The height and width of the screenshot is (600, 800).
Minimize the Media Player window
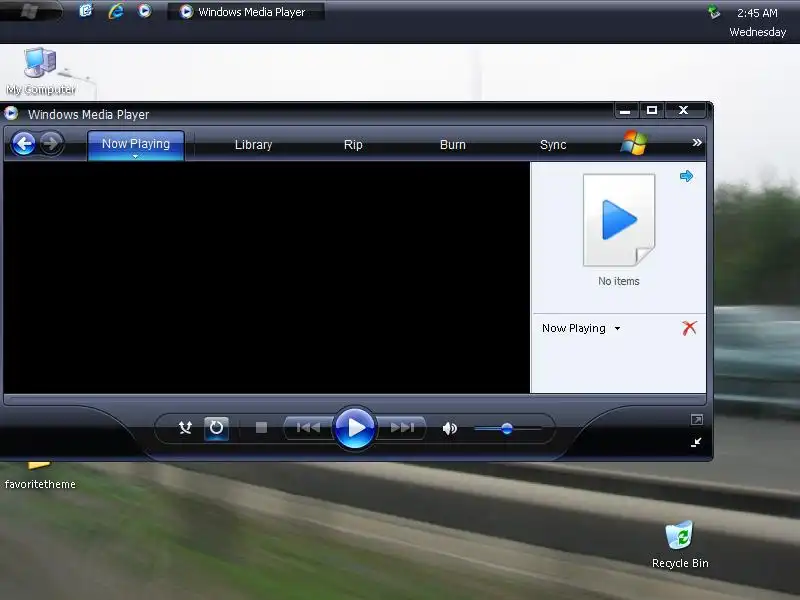(626, 110)
